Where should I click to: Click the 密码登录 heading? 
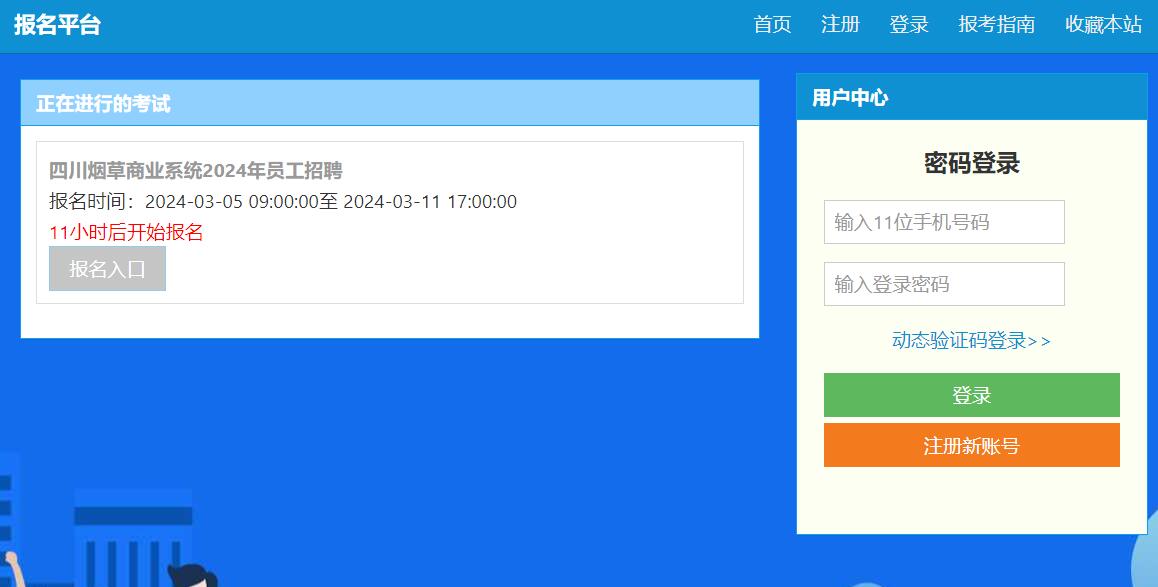coord(971,163)
